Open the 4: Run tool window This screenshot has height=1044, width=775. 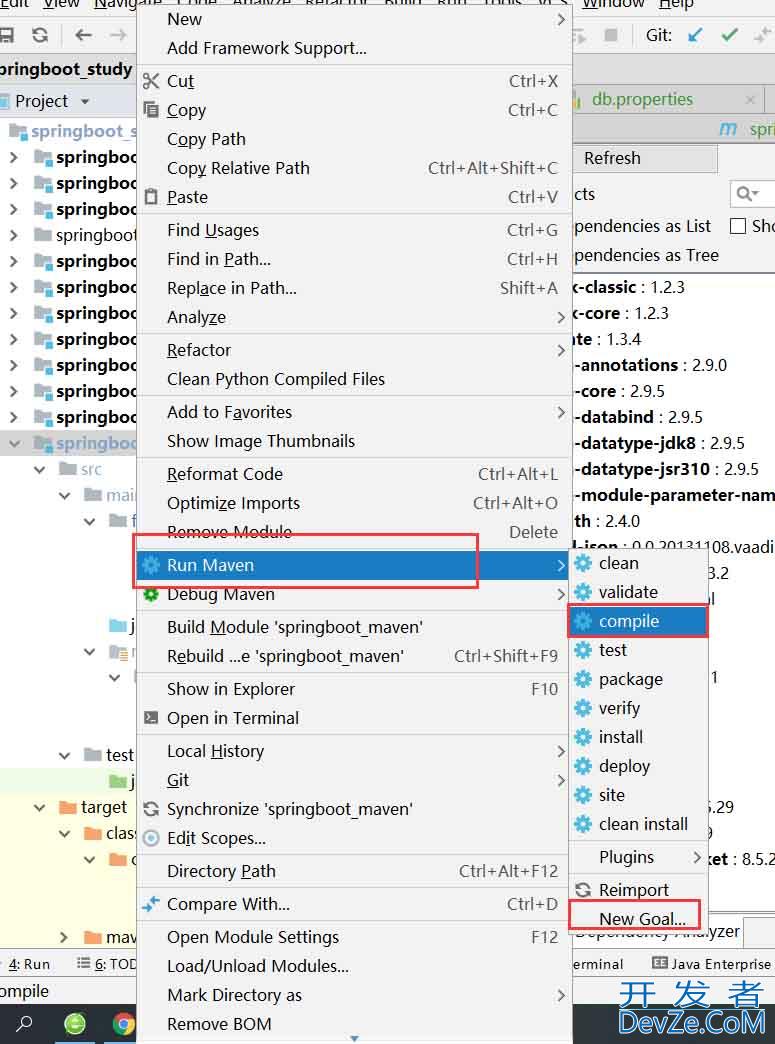(x=29, y=964)
